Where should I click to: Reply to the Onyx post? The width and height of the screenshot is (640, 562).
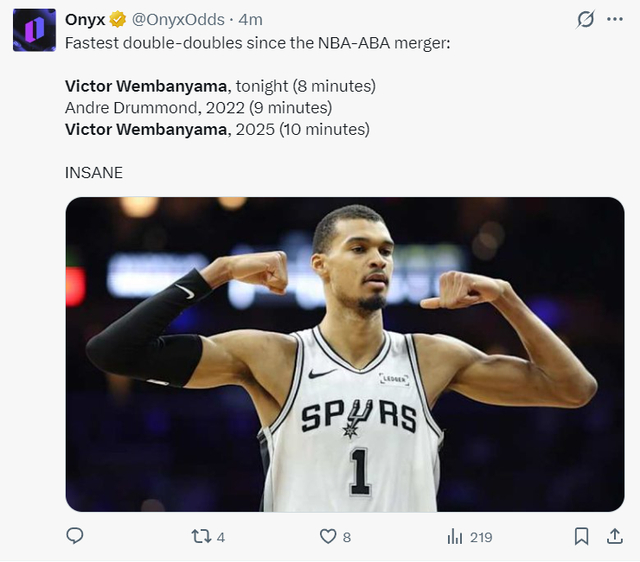pyautogui.click(x=75, y=537)
